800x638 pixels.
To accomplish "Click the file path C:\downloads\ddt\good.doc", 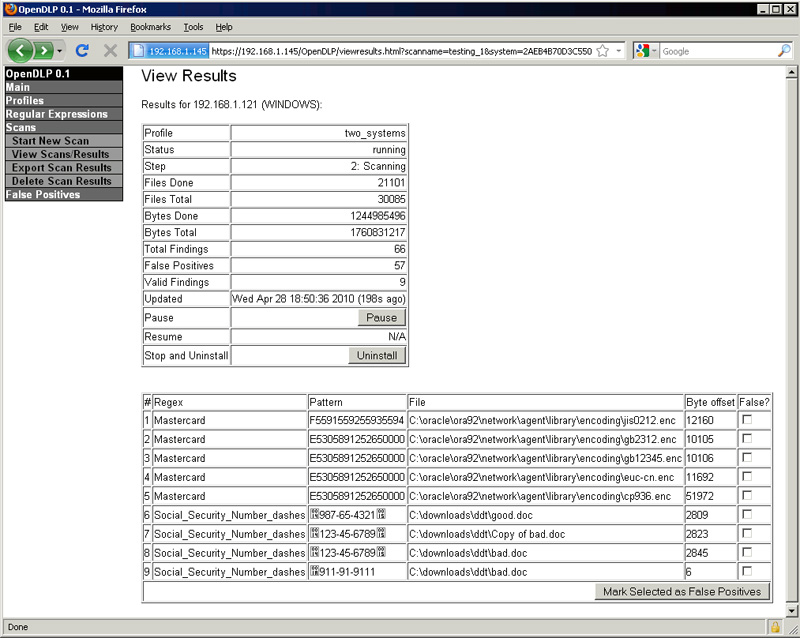I will point(470,515).
